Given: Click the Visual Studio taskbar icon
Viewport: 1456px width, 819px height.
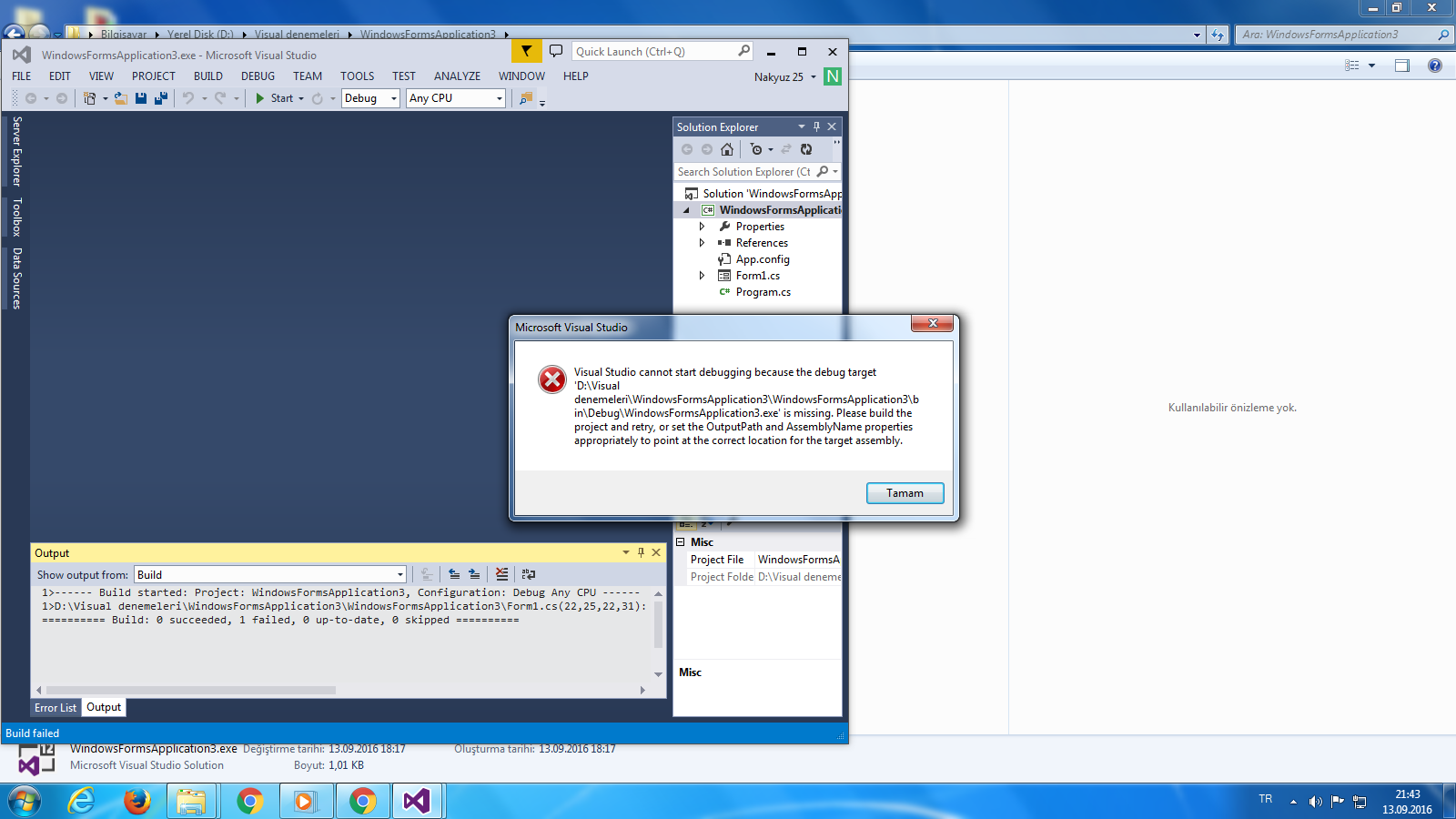Looking at the screenshot, I should click(x=417, y=801).
